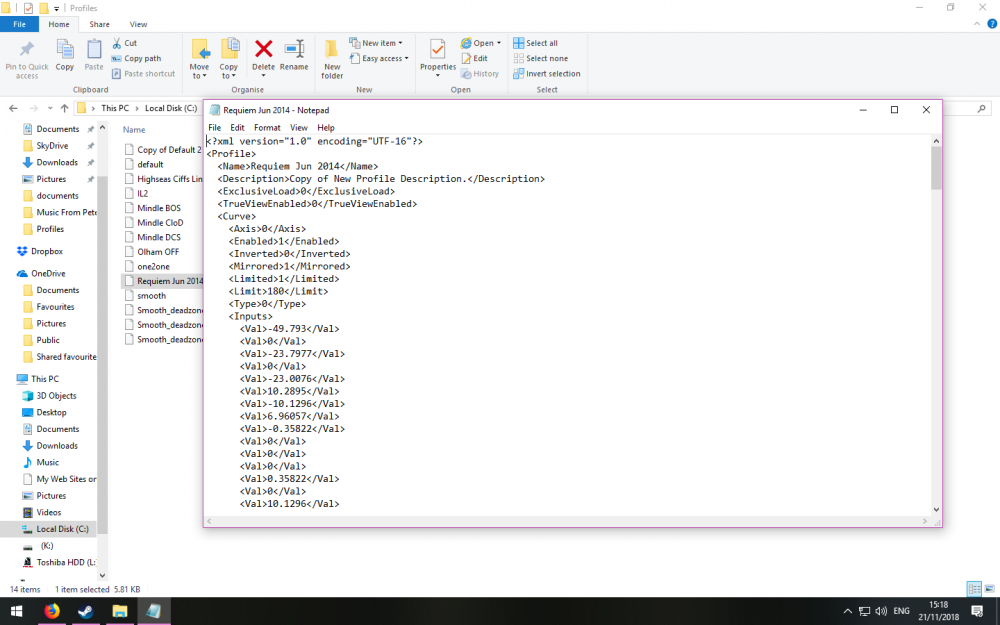Click the Copy icon in the Clipboard group
1000x625 pixels.
(65, 54)
